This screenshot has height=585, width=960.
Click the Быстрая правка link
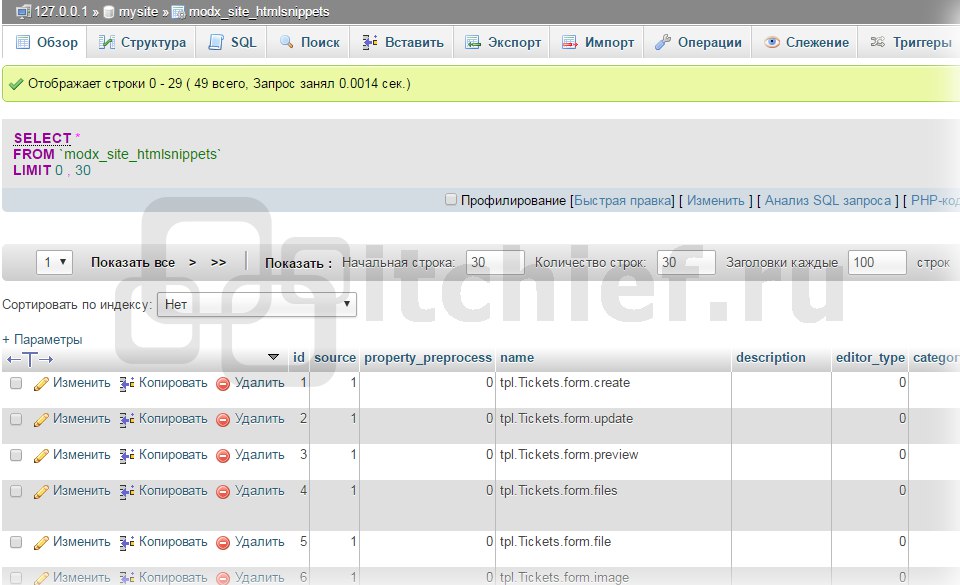623,200
